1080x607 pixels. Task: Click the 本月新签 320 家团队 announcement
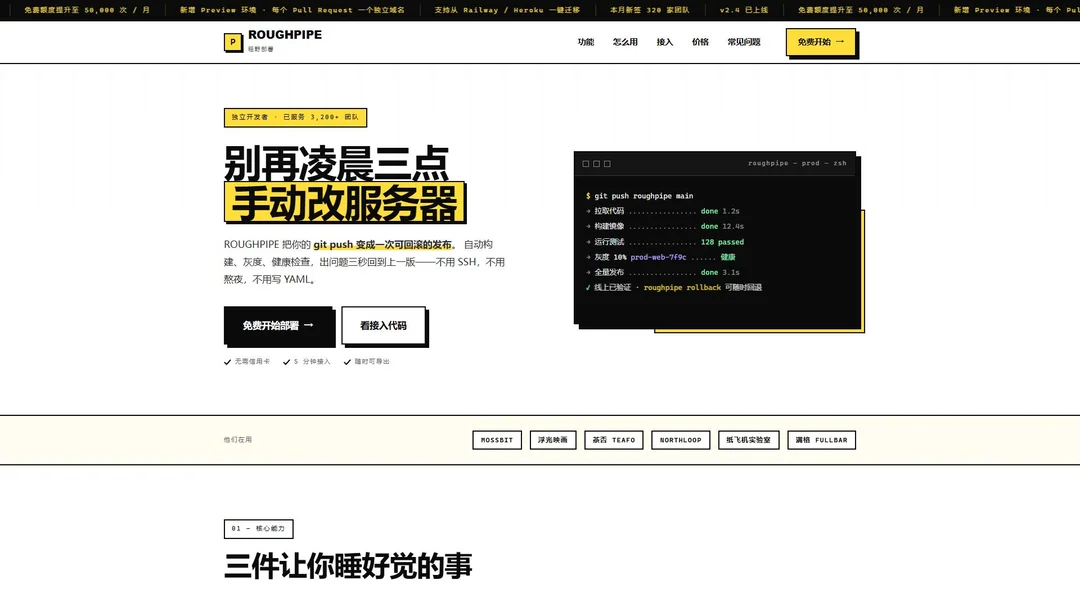(650, 10)
